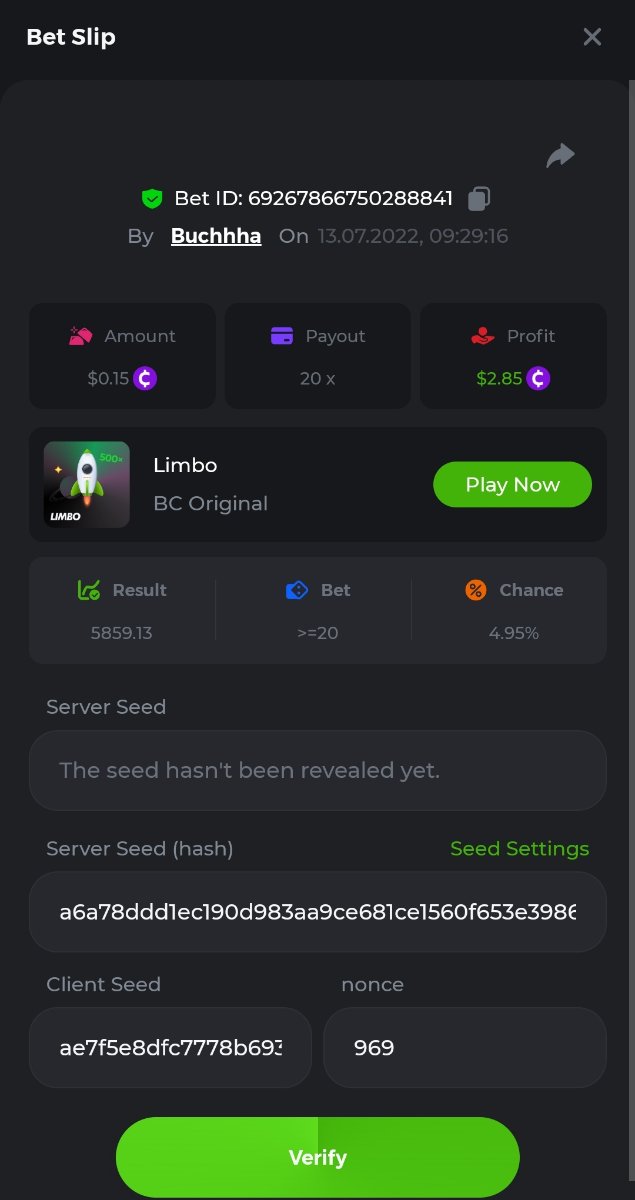Click the Payout wallet icon

pyautogui.click(x=282, y=336)
